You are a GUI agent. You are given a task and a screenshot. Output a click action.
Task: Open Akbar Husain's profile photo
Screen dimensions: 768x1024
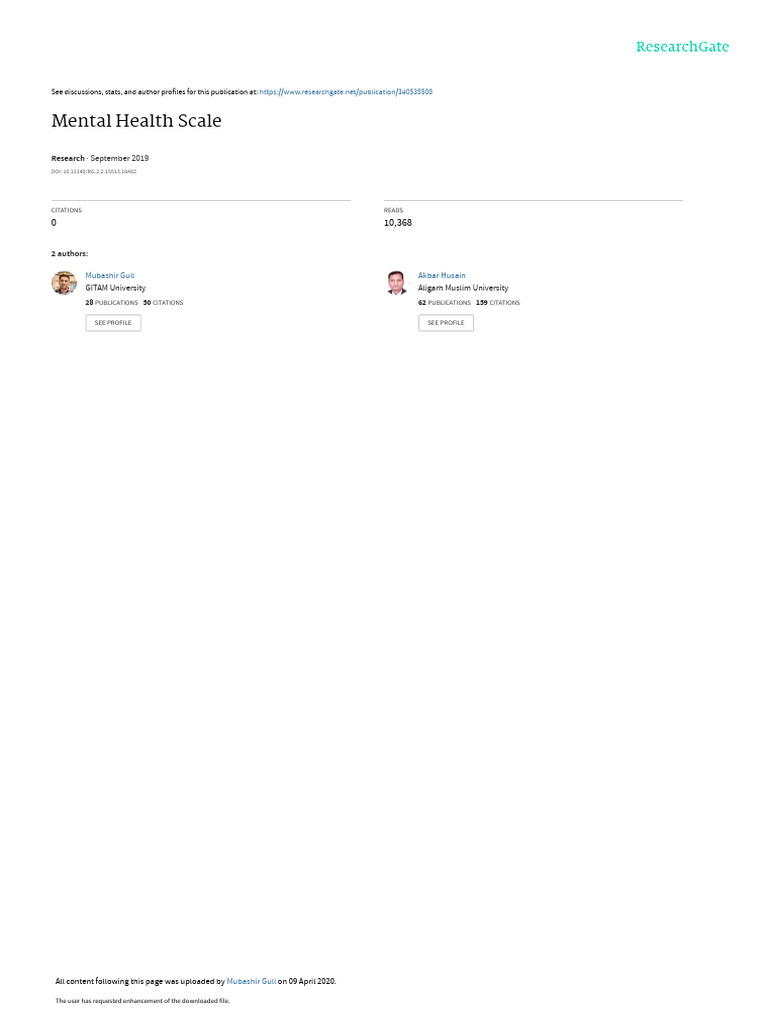coord(396,283)
